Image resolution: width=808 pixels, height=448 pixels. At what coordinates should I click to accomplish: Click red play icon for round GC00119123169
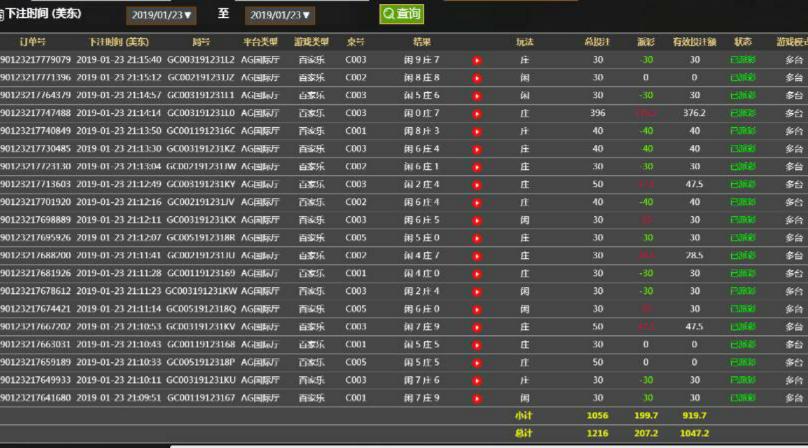point(477,273)
